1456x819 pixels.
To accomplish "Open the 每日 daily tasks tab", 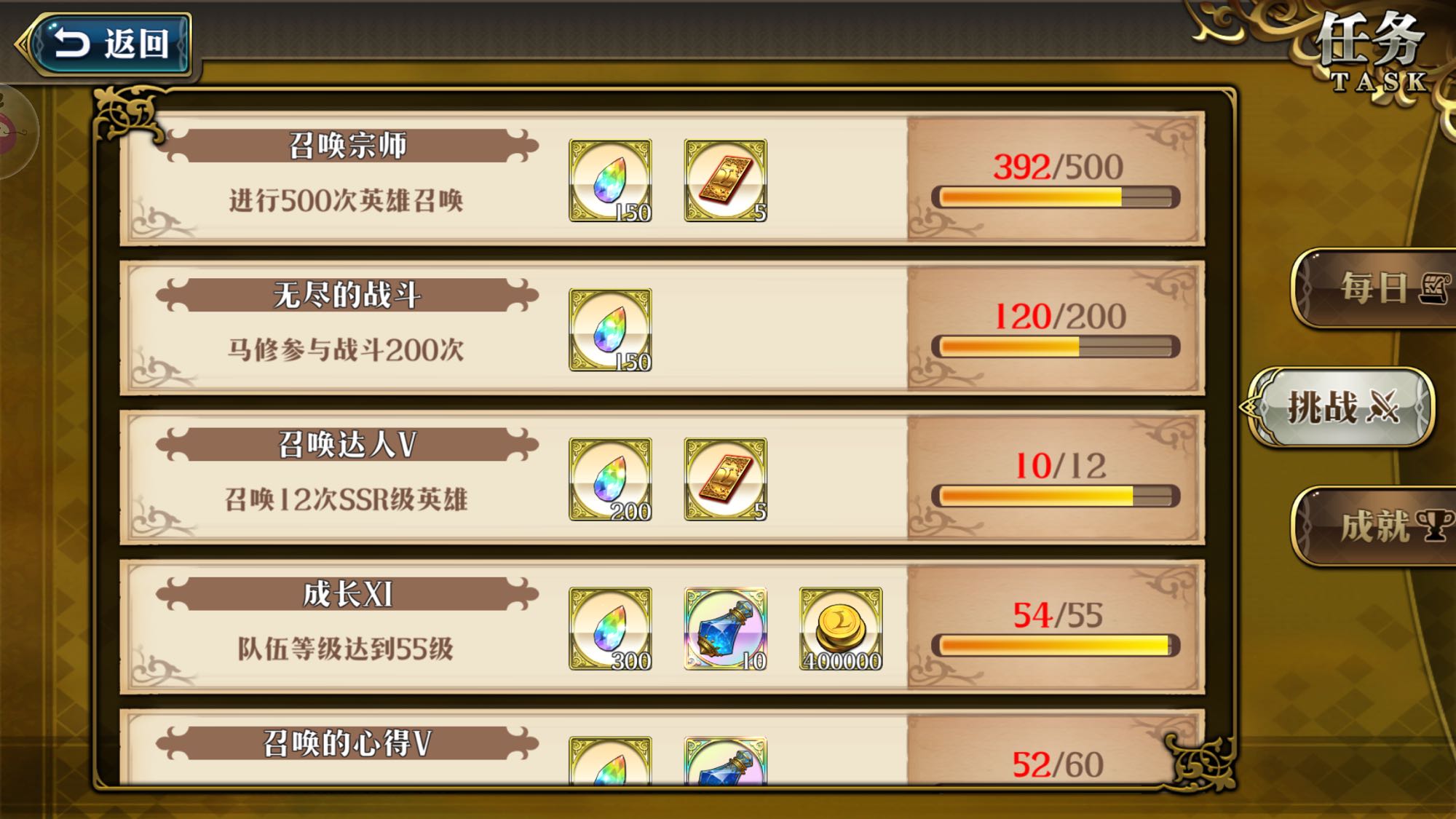I will (x=1374, y=288).
